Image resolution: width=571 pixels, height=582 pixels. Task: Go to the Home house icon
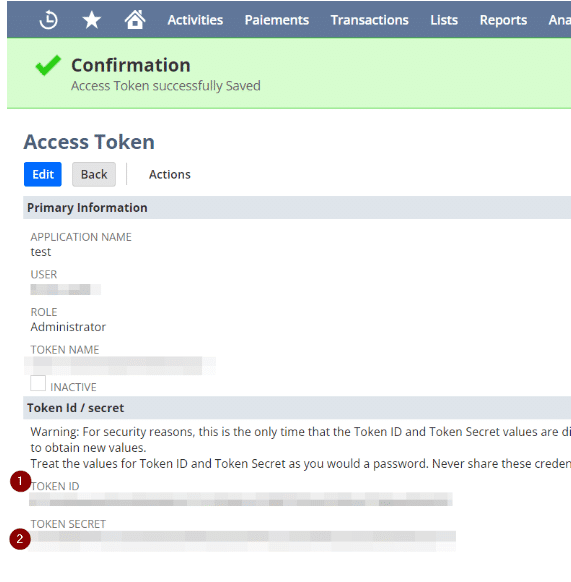(135, 19)
